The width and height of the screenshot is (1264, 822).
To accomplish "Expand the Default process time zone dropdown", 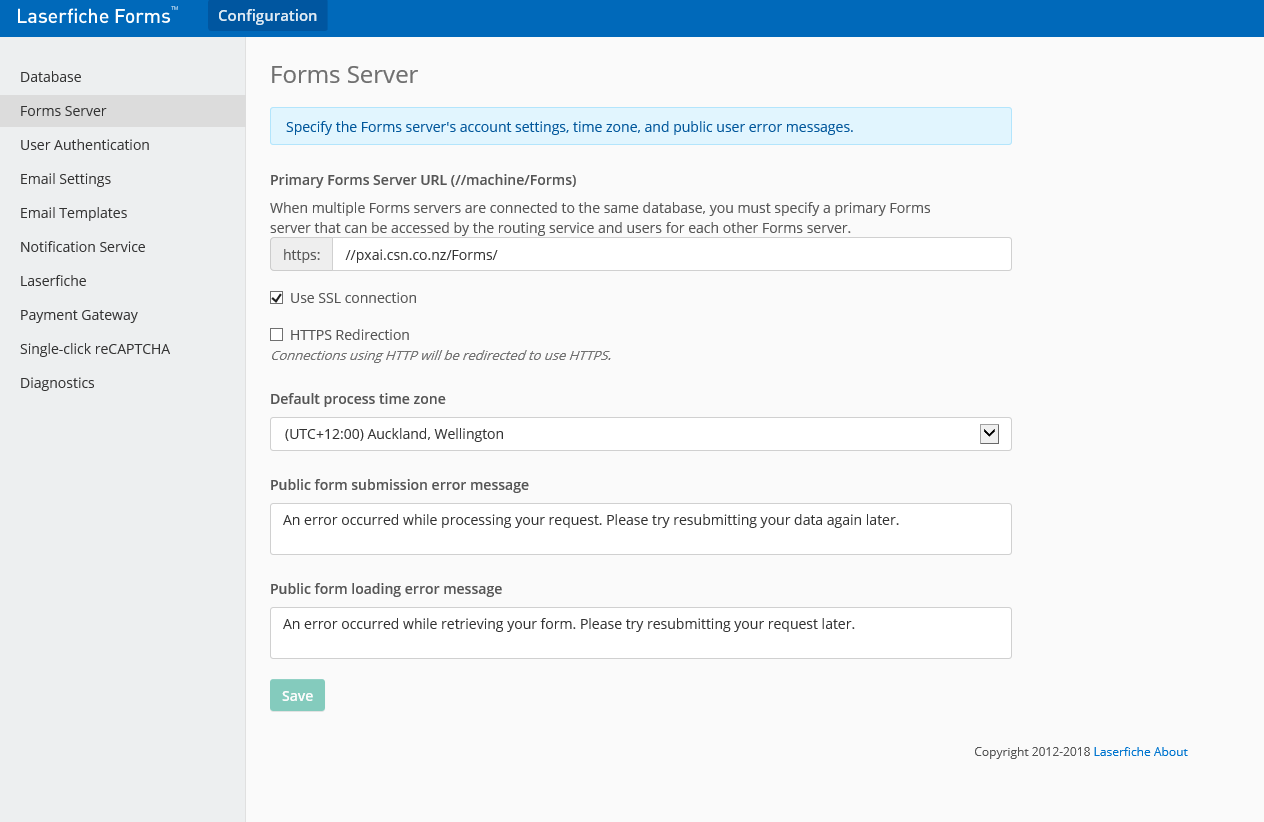I will coord(640,434).
